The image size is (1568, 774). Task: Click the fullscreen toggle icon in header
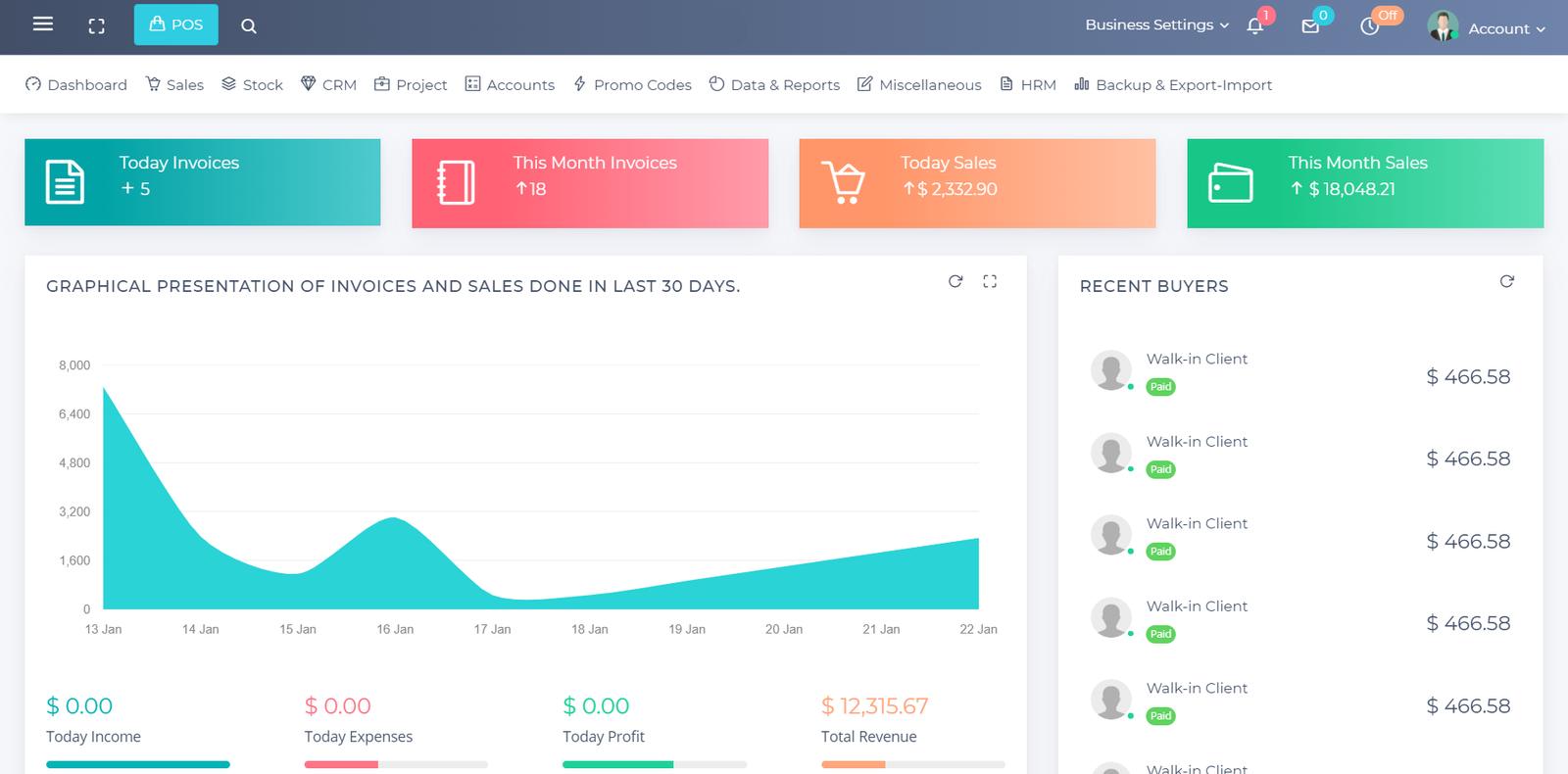(x=96, y=26)
